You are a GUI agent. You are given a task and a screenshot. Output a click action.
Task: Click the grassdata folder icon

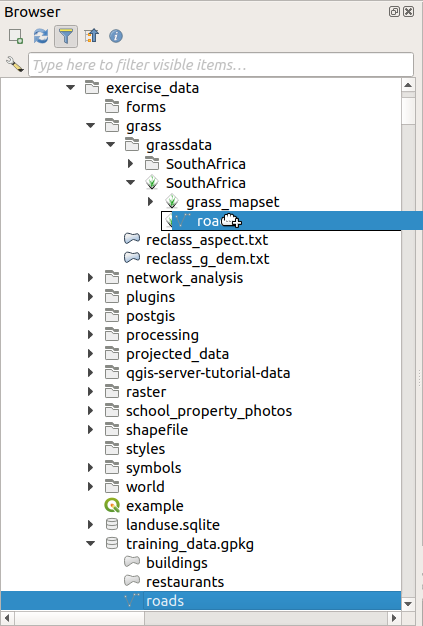tap(132, 145)
